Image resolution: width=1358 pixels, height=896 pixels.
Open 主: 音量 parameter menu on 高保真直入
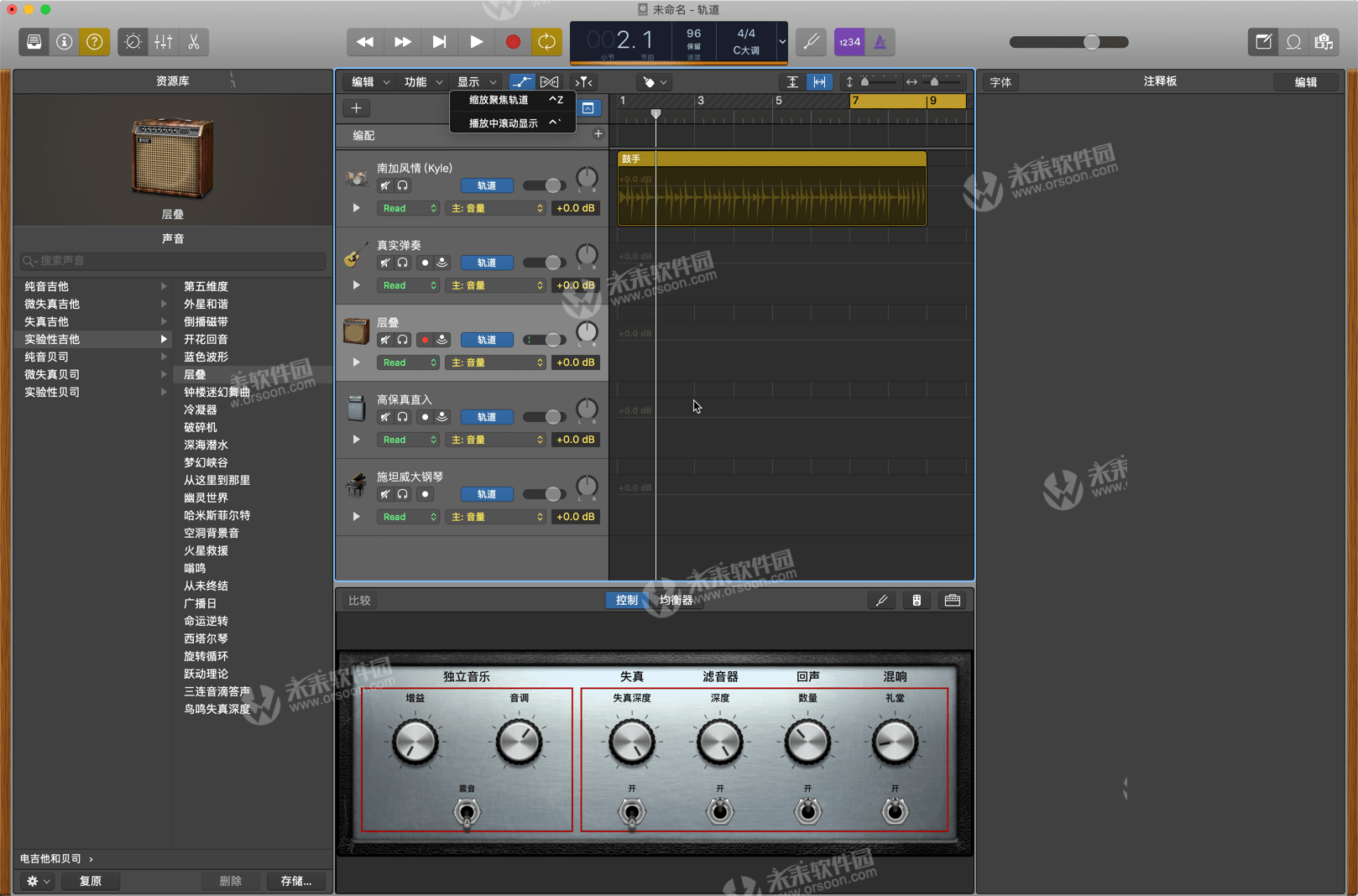pyautogui.click(x=496, y=440)
